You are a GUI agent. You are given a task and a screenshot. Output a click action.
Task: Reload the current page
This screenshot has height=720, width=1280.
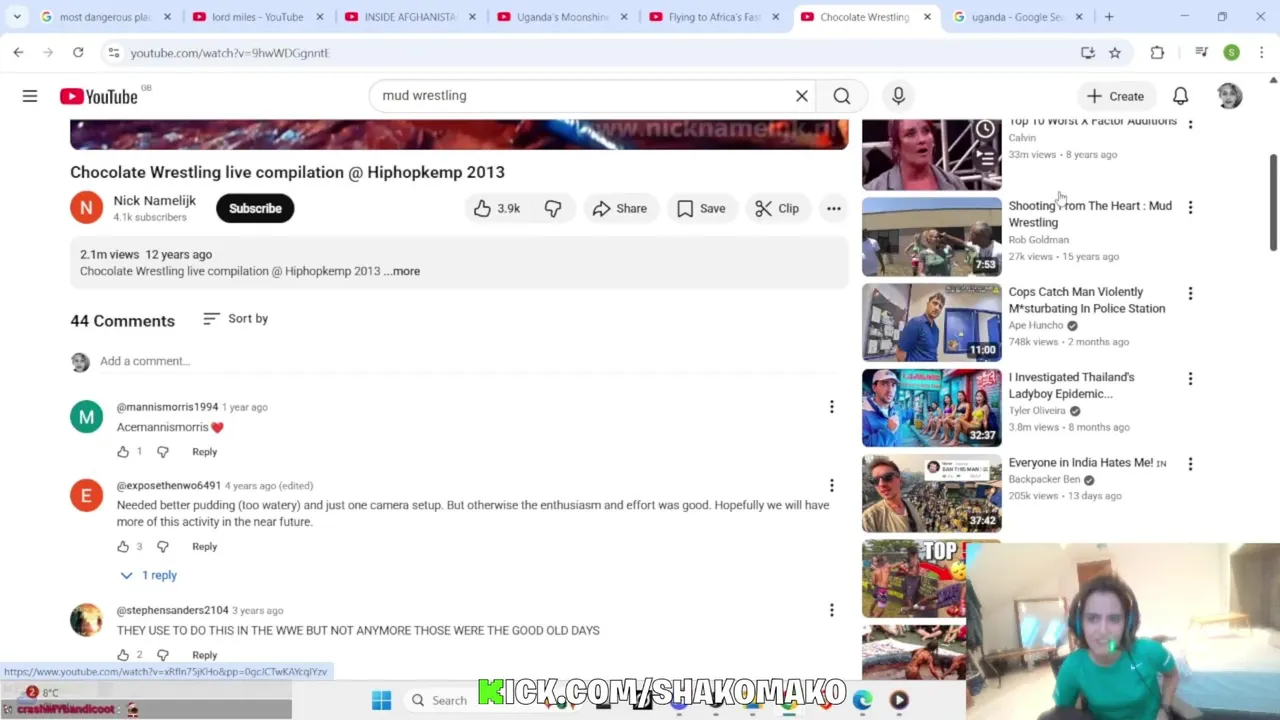click(x=78, y=52)
